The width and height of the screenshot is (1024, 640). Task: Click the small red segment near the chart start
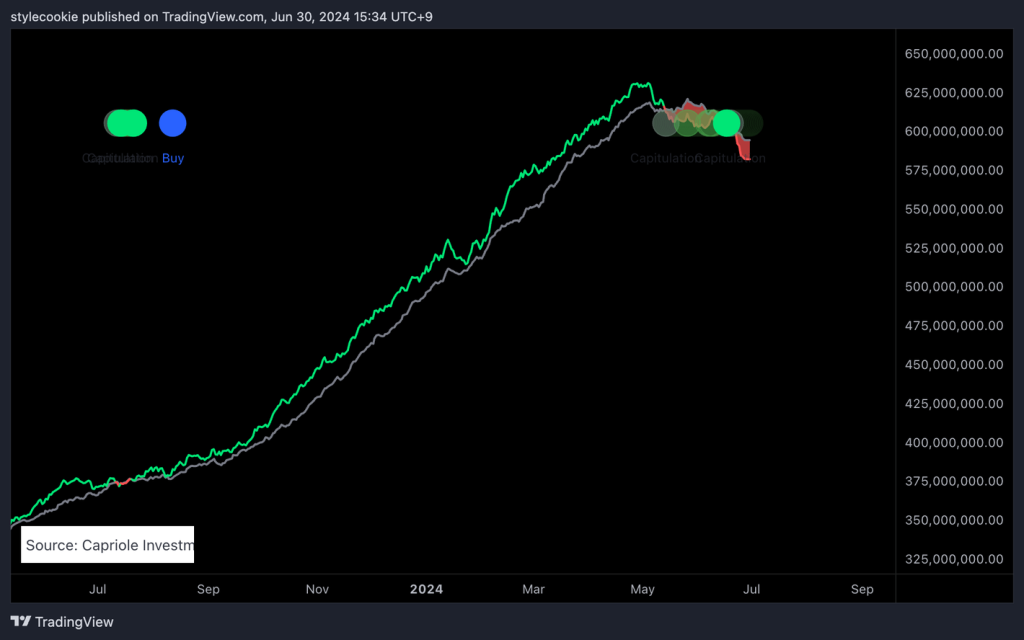[x=123, y=483]
